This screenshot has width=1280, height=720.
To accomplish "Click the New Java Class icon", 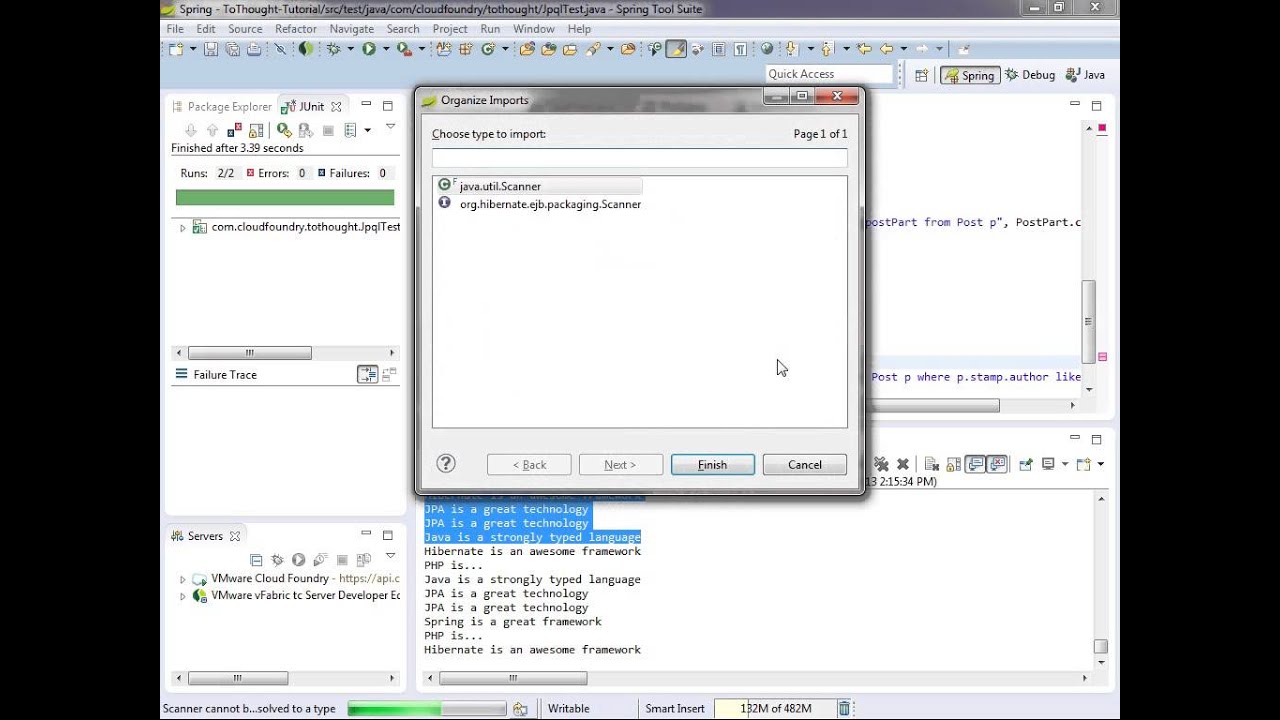I will 489,49.
